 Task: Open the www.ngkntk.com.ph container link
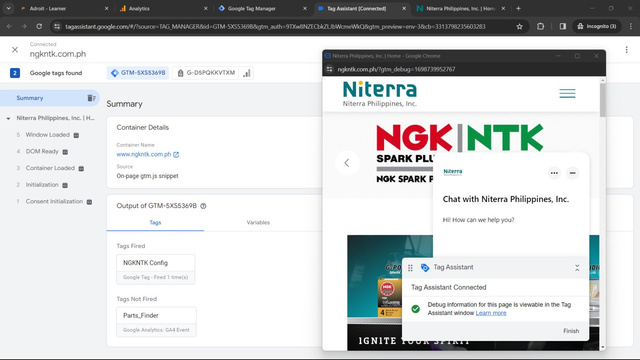[x=147, y=154]
